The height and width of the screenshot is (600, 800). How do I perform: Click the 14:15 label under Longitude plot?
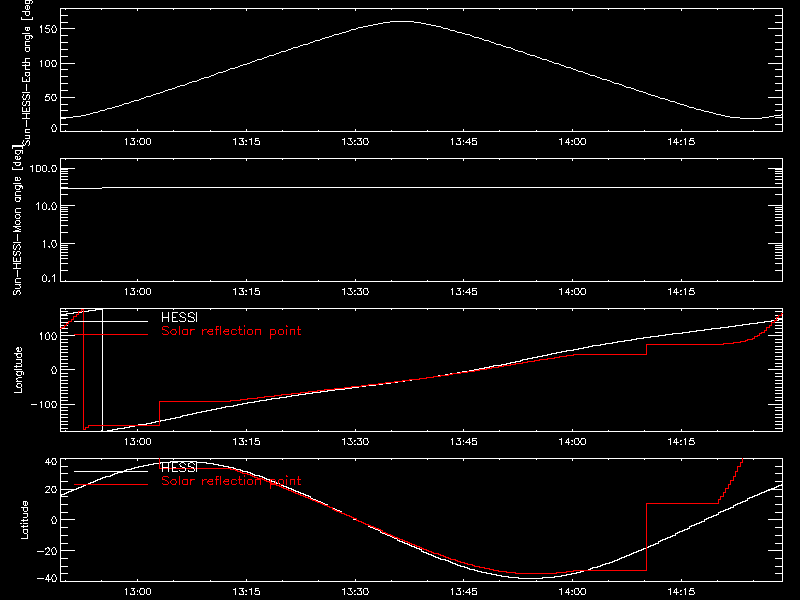[x=681, y=441]
